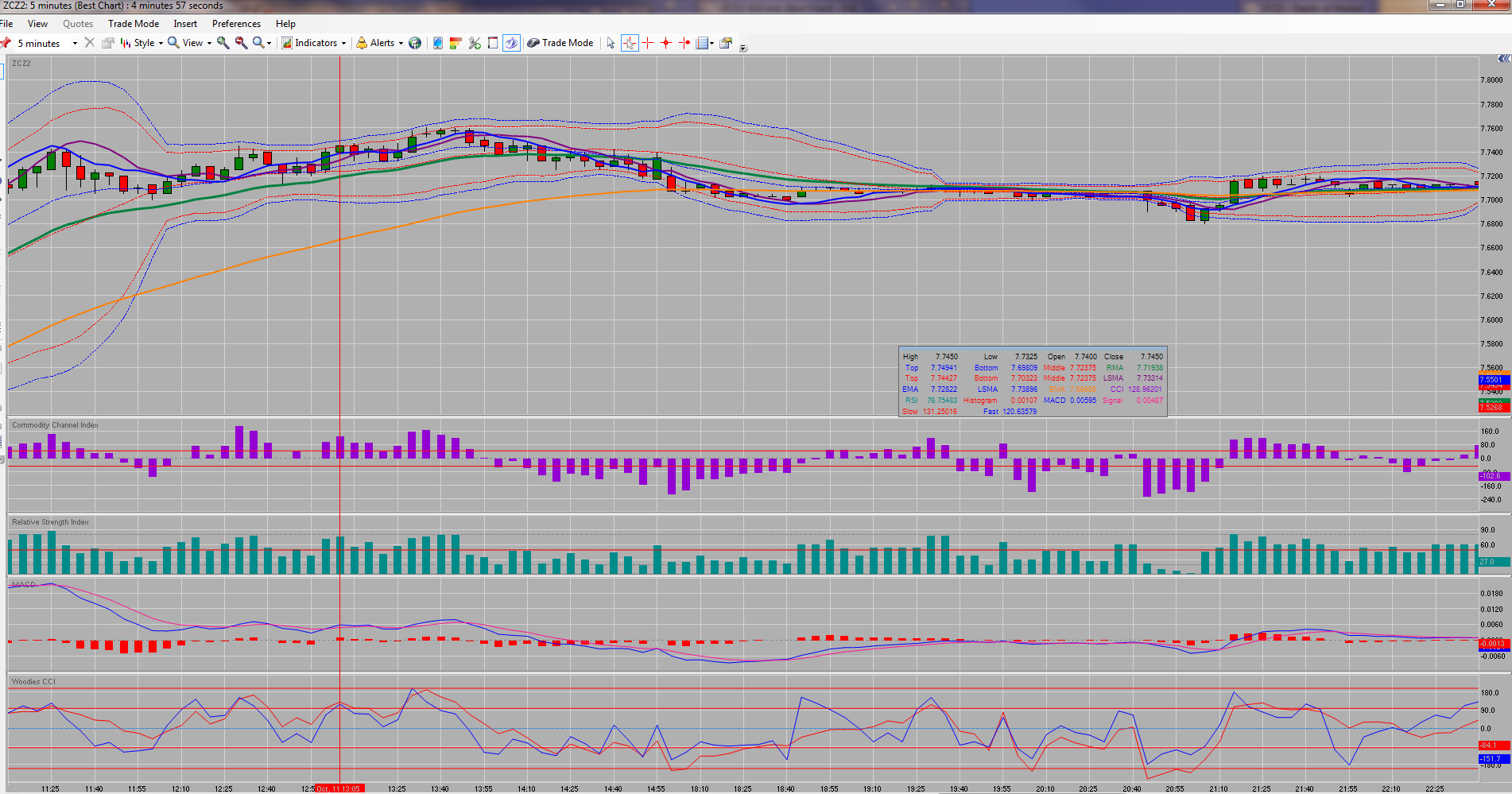Click the Woodies CCI pane label
The height and width of the screenshot is (794, 1512).
(33, 682)
